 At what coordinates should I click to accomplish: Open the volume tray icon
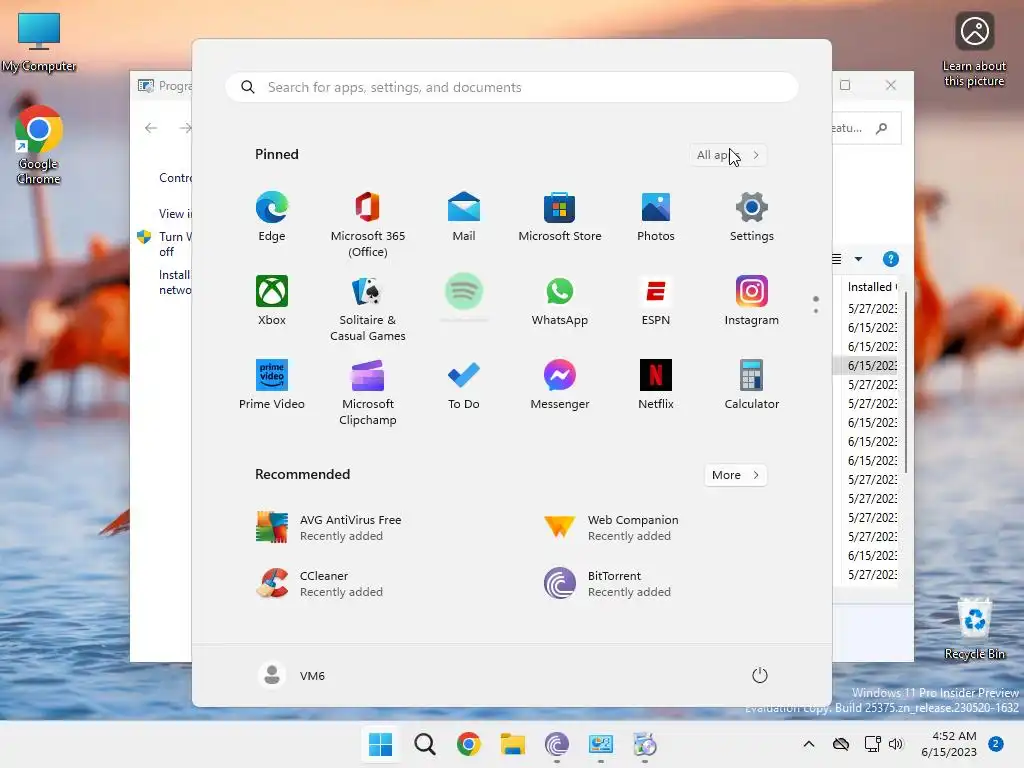click(x=895, y=744)
